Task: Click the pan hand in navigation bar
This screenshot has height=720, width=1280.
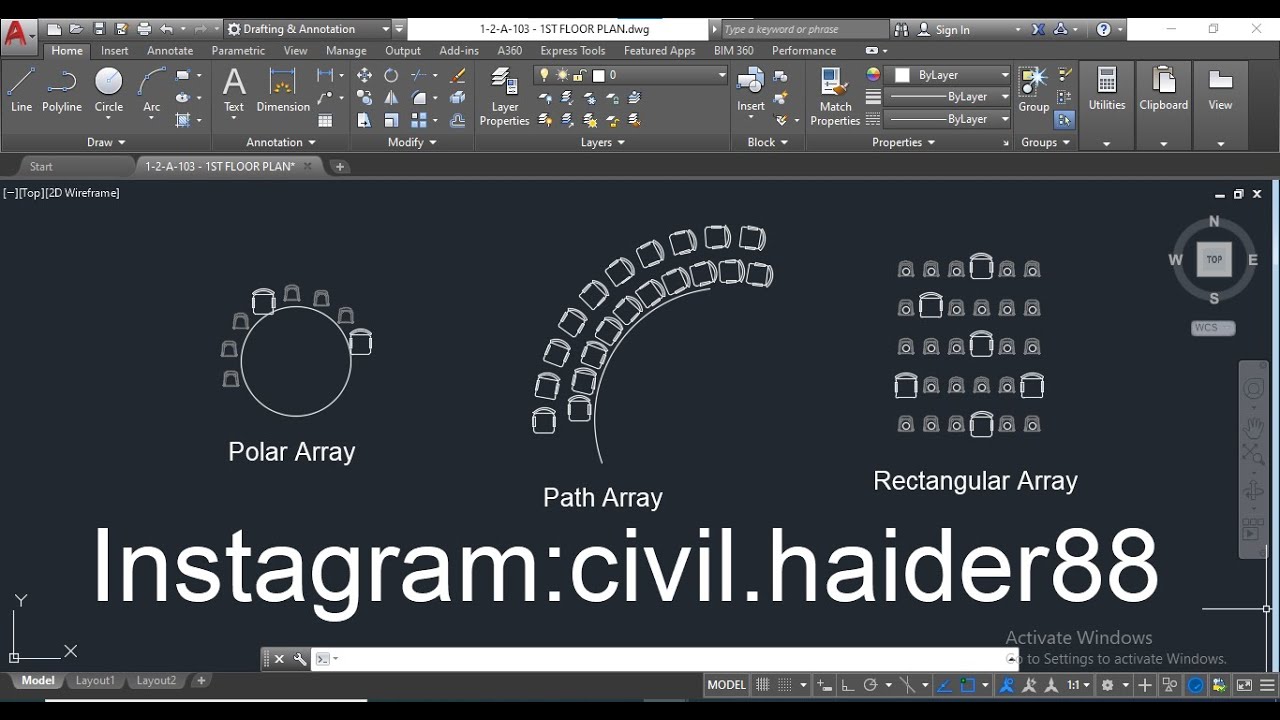Action: [x=1253, y=428]
